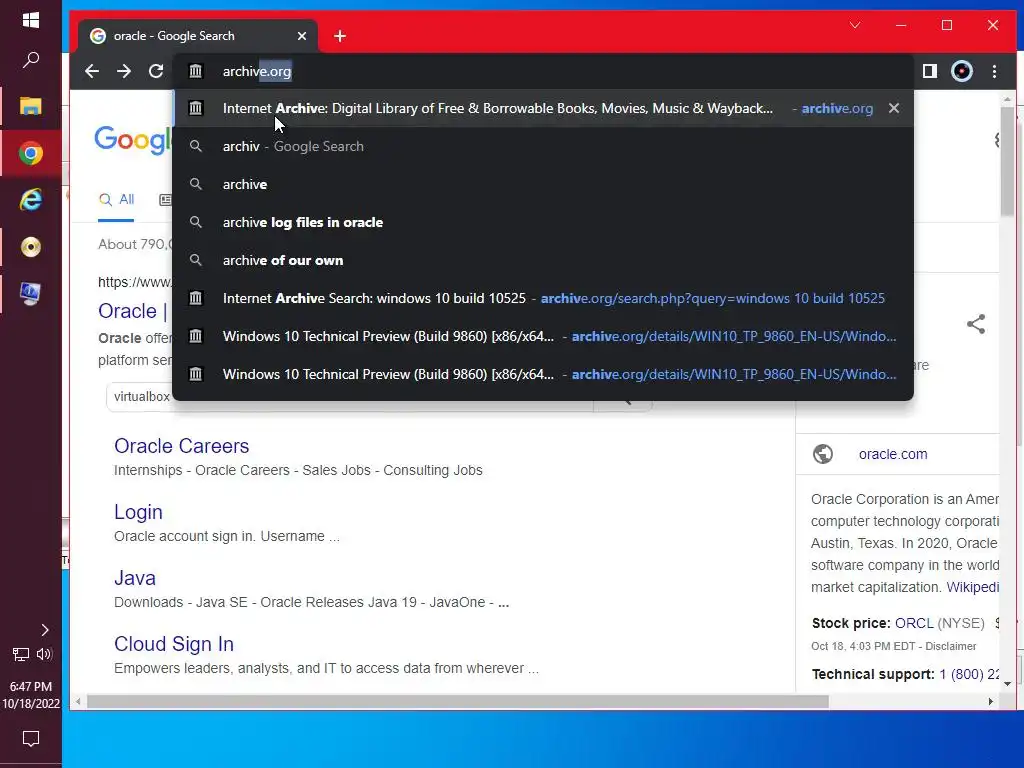Open the tab search chevron in title bar
Viewport: 1024px width, 768px height.
point(855,25)
